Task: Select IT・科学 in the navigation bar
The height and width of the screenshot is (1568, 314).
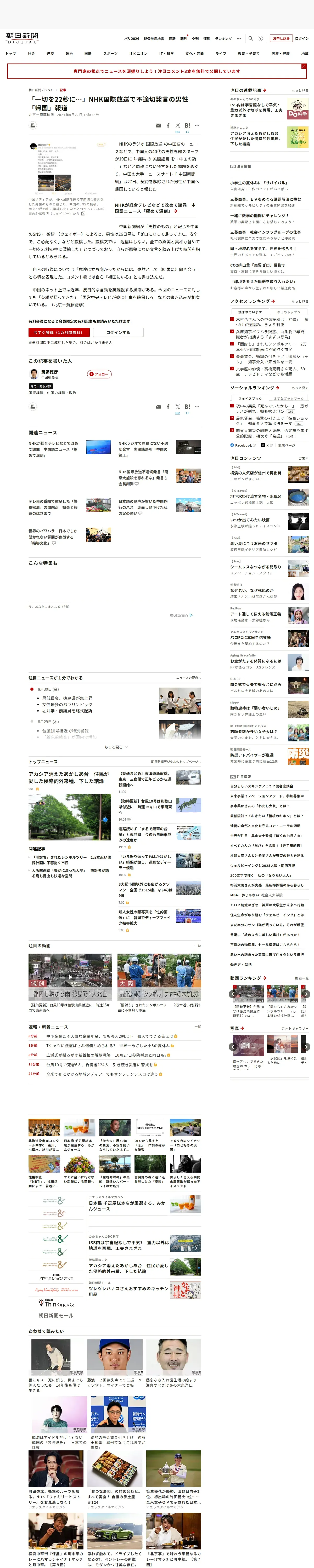Action: pos(166,54)
